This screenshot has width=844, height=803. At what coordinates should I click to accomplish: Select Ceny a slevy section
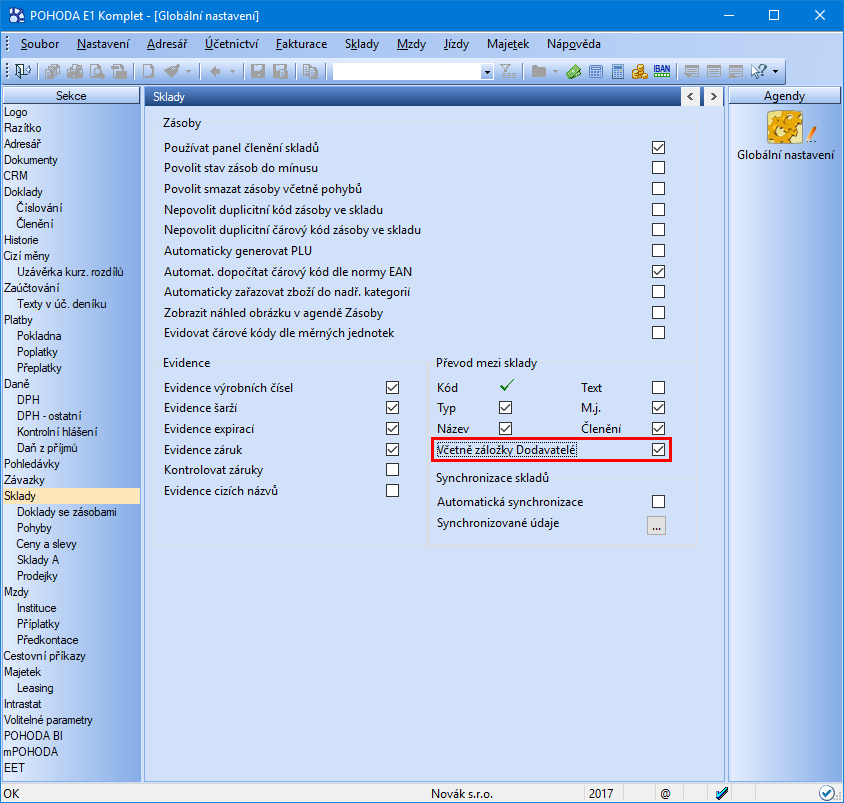click(x=47, y=544)
